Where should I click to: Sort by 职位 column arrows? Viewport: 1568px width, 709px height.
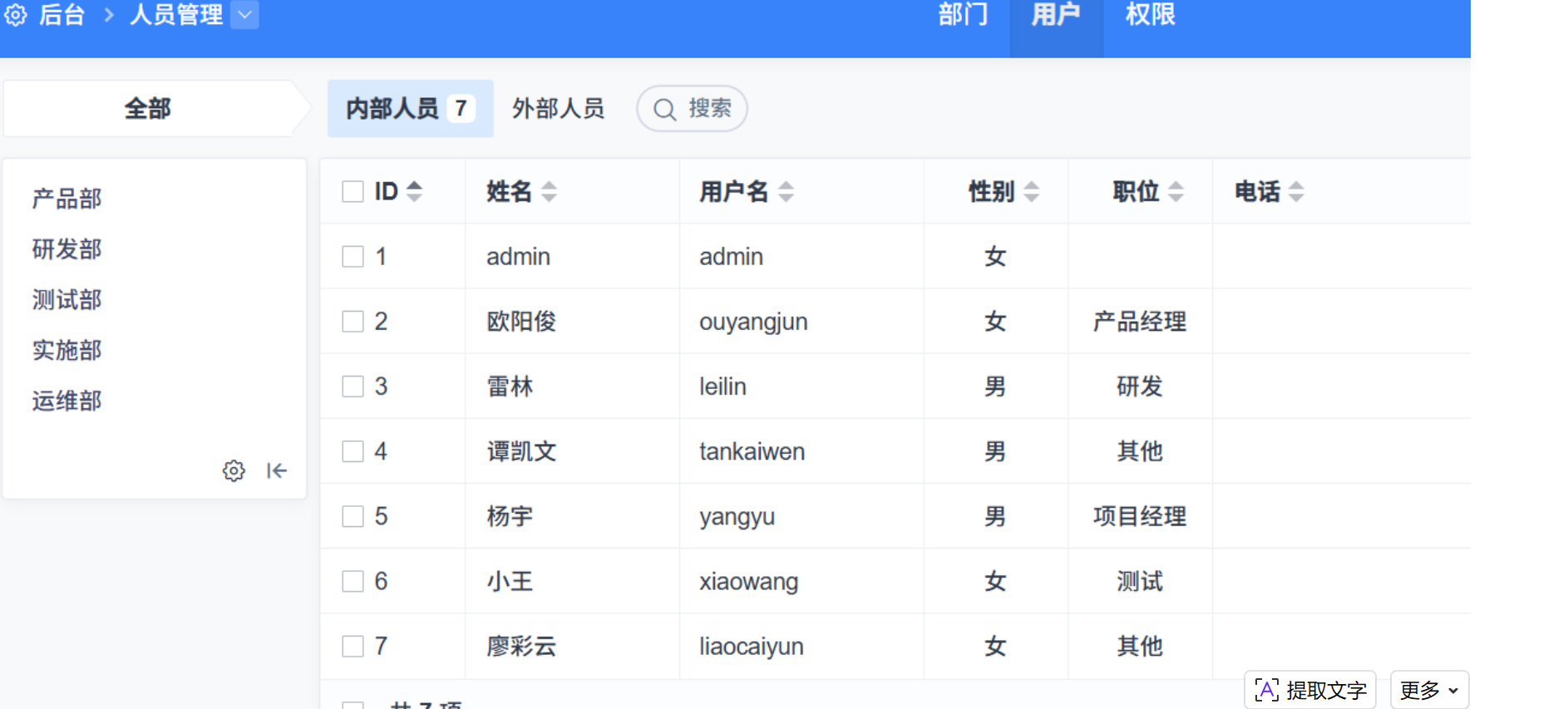(x=1176, y=192)
